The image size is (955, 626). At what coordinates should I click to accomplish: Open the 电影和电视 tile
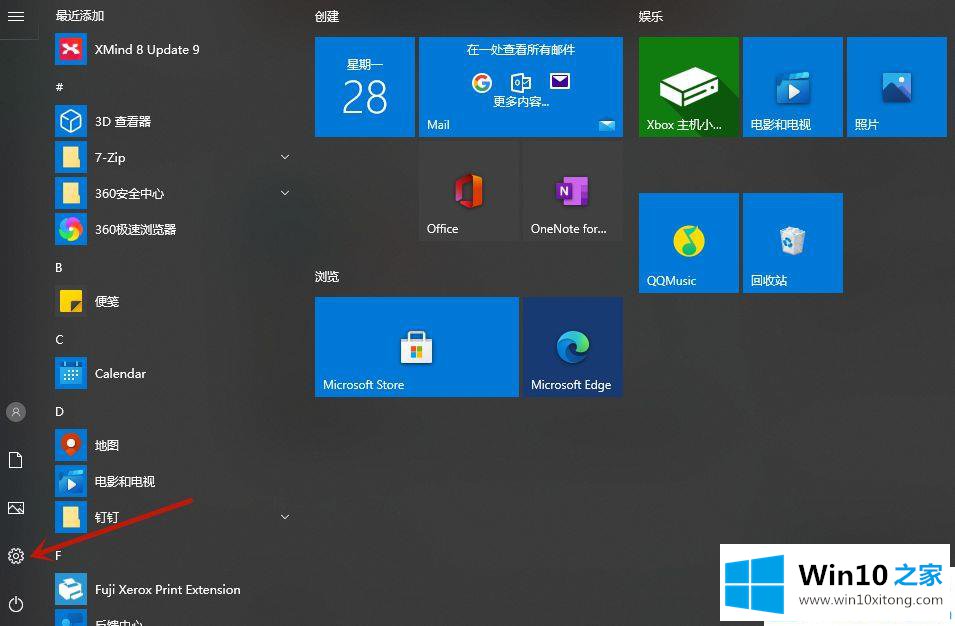(x=793, y=87)
